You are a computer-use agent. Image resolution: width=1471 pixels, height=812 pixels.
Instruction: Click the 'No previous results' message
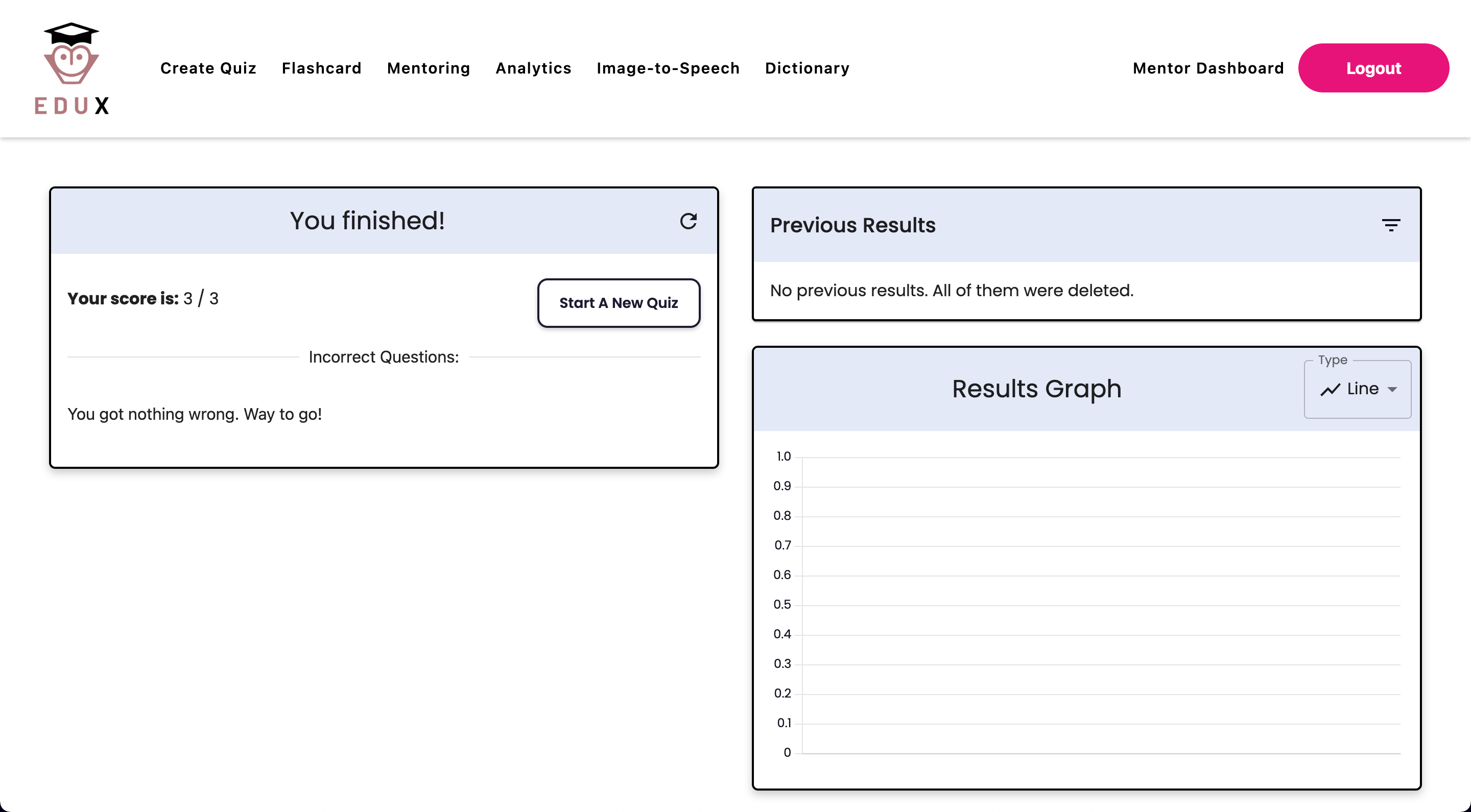pyautogui.click(x=952, y=290)
